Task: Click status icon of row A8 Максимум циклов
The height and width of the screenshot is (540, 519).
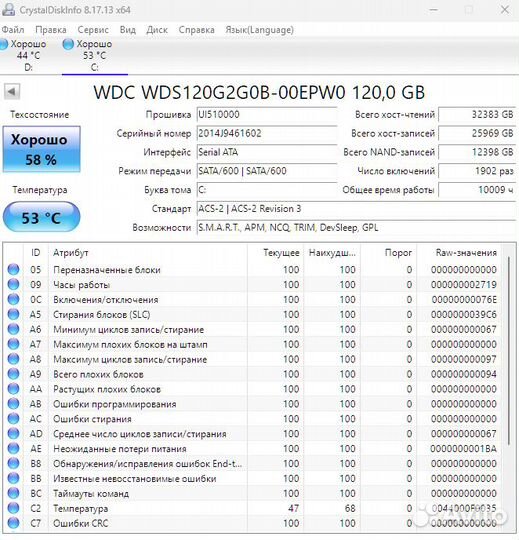Action: pos(13,359)
